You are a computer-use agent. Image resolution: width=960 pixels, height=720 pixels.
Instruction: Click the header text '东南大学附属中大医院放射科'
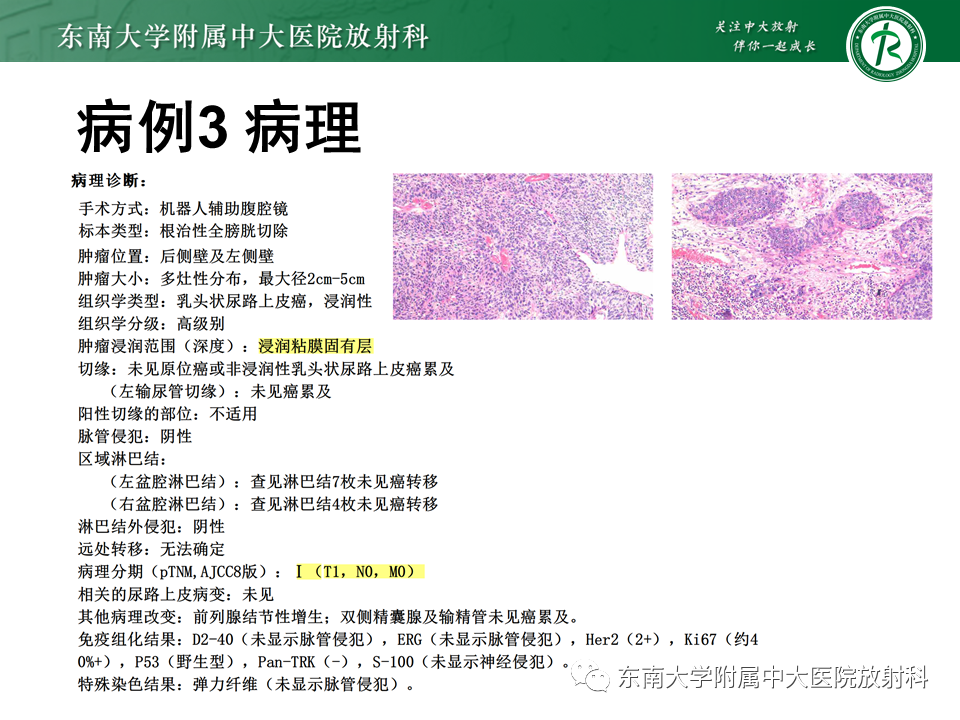point(243,36)
